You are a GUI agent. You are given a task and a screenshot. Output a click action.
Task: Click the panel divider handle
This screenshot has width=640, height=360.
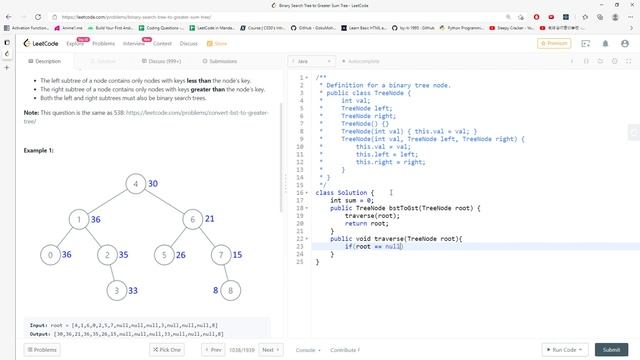(x=285, y=184)
